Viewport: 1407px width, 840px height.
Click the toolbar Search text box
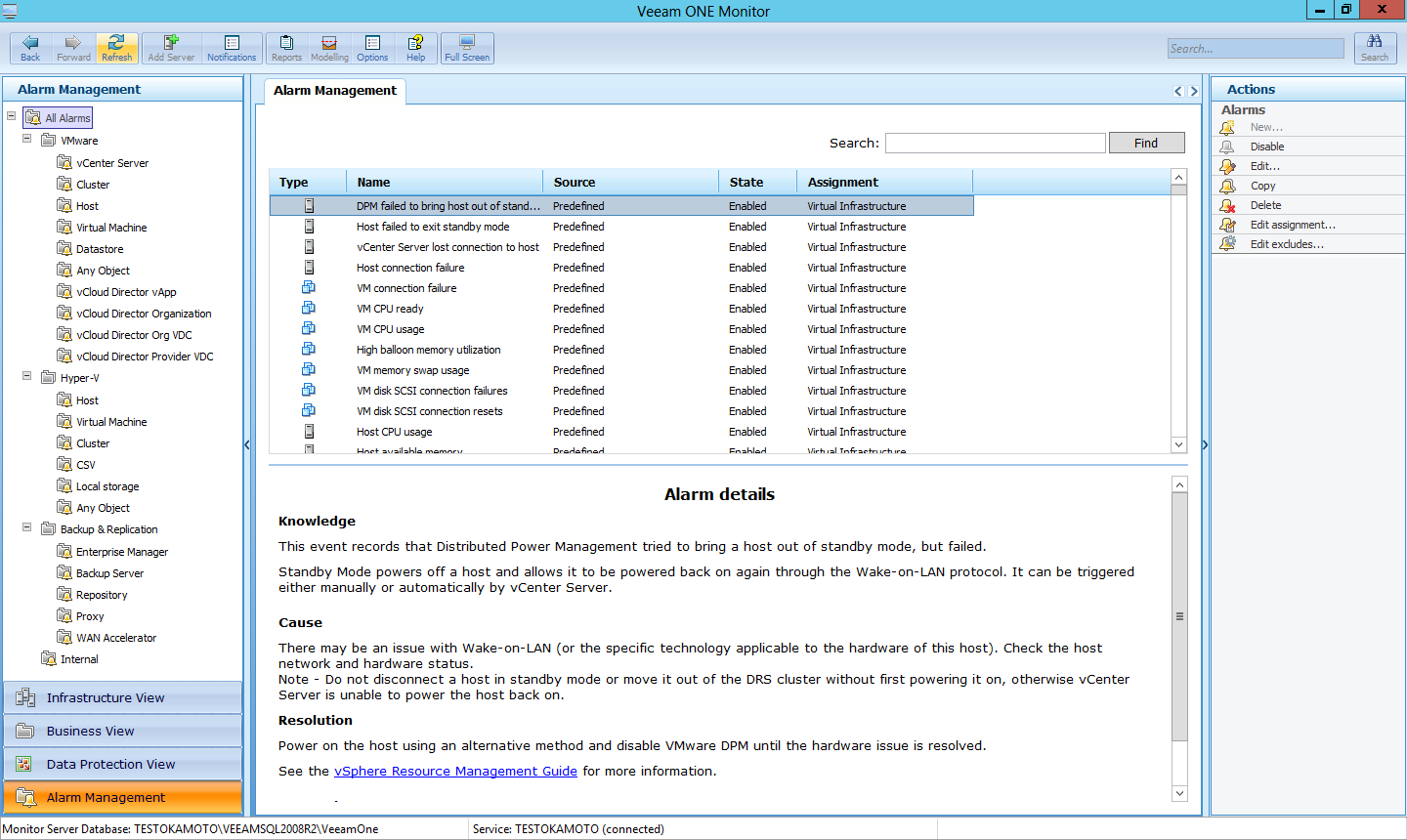[x=1256, y=48]
